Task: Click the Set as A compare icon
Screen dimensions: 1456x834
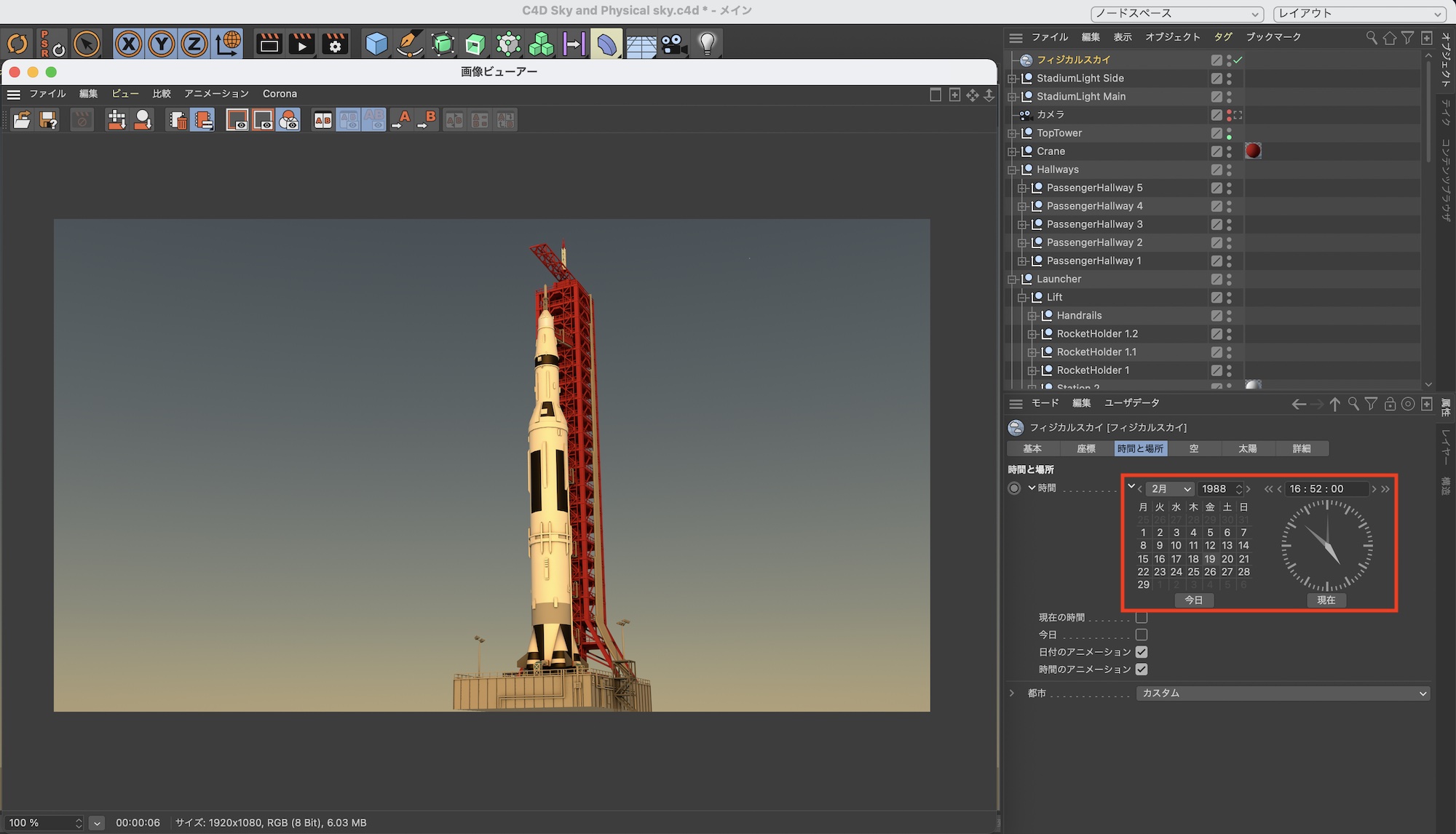Action: (x=401, y=120)
